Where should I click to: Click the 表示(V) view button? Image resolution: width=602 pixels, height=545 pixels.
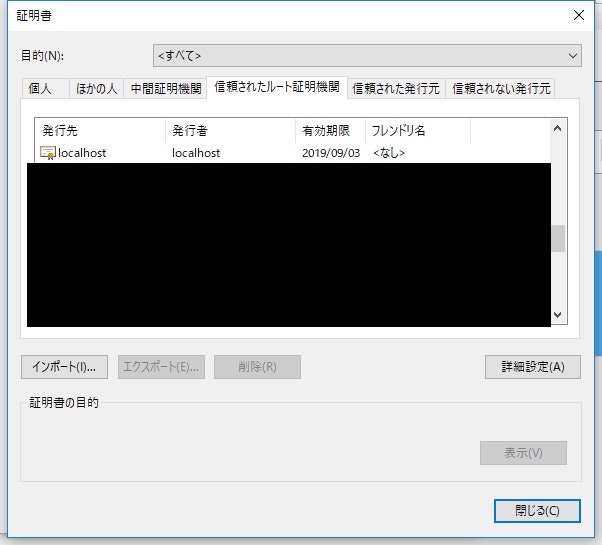pyautogui.click(x=523, y=453)
